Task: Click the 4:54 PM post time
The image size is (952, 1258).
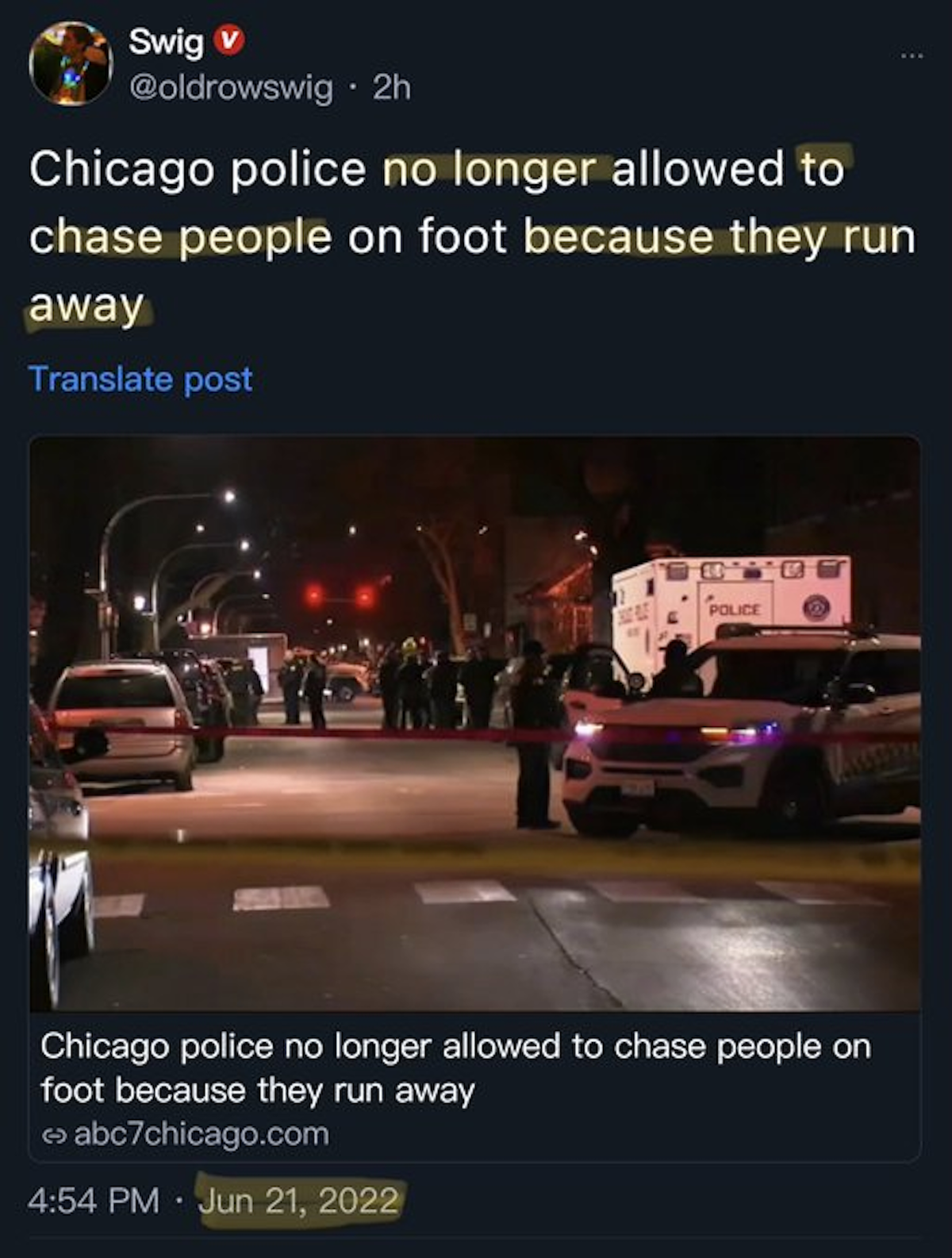Action: click(94, 1200)
